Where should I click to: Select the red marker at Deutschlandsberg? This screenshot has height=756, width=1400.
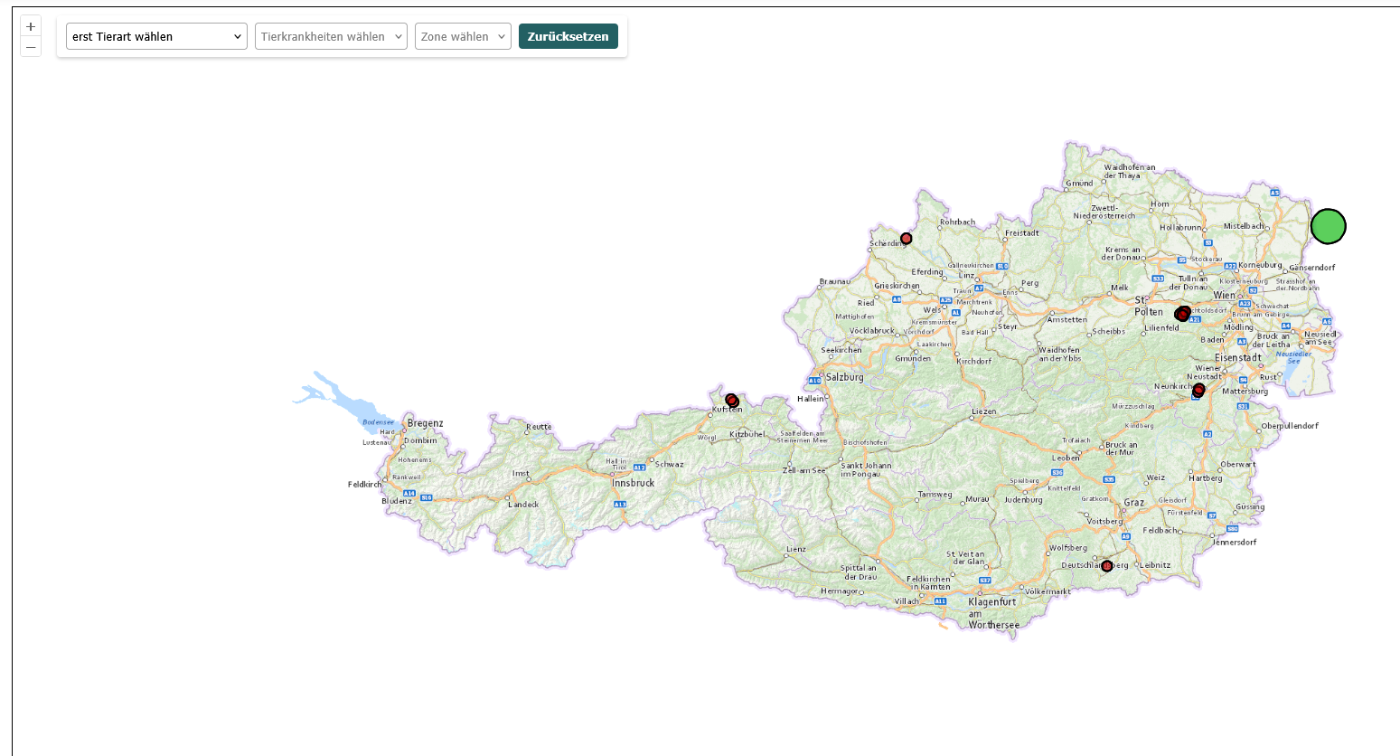click(1107, 566)
